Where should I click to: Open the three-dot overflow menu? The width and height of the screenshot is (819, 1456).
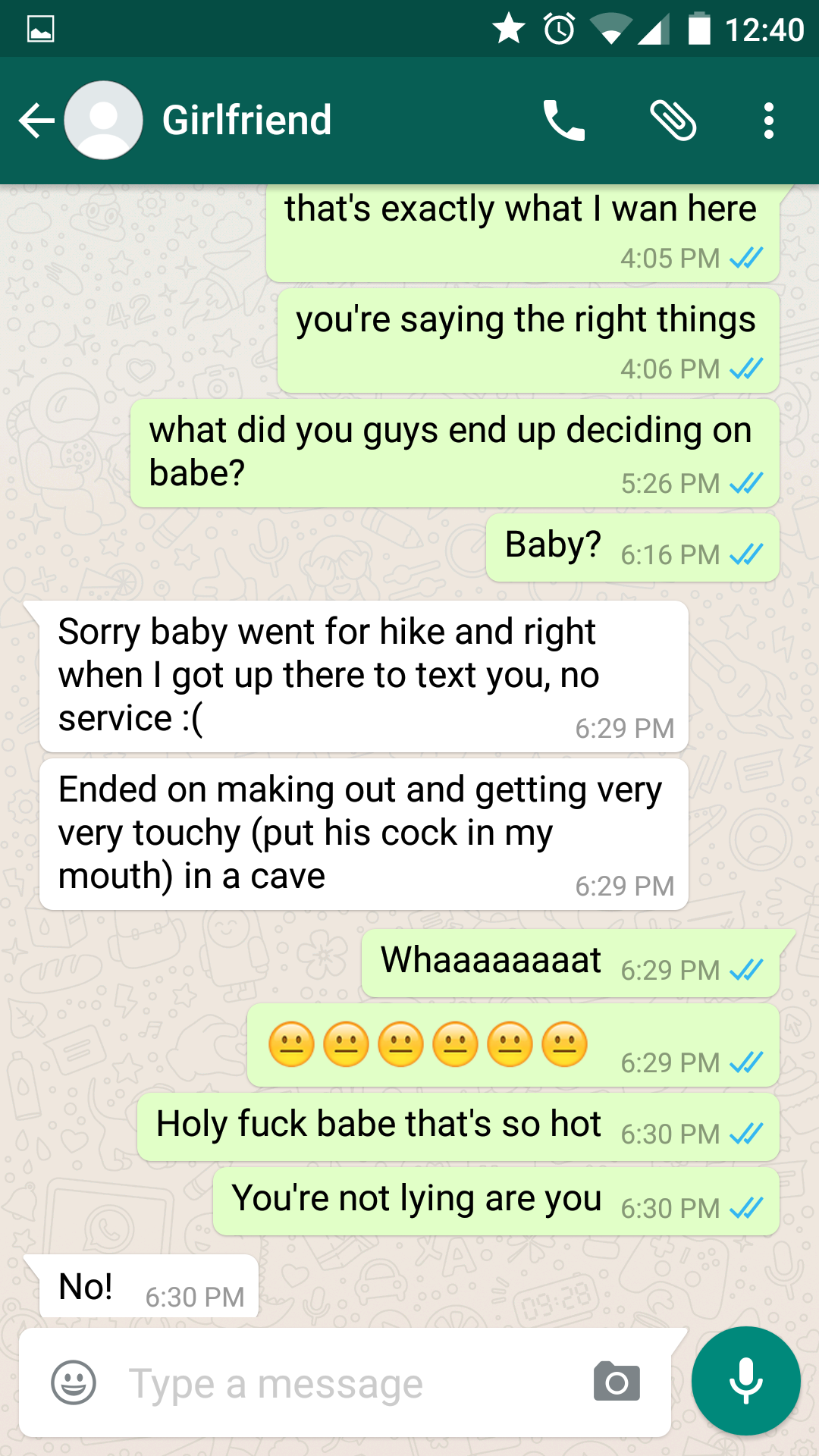[769, 121]
